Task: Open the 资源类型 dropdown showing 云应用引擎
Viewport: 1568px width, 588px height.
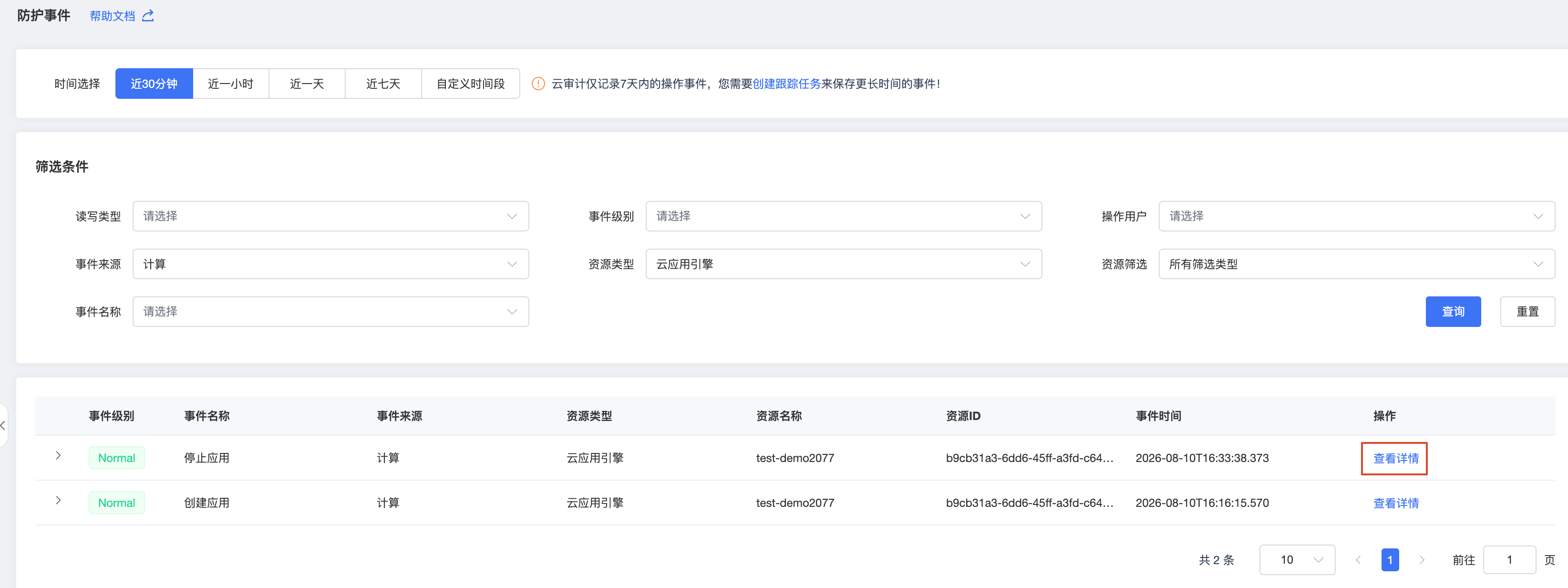Action: (x=844, y=264)
